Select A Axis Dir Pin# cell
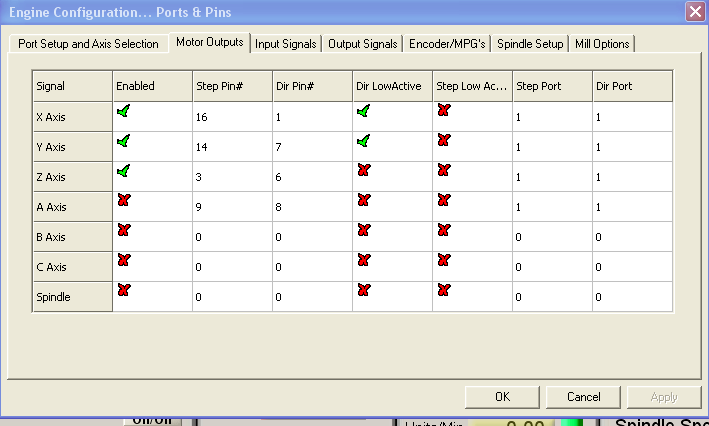 [x=312, y=207]
